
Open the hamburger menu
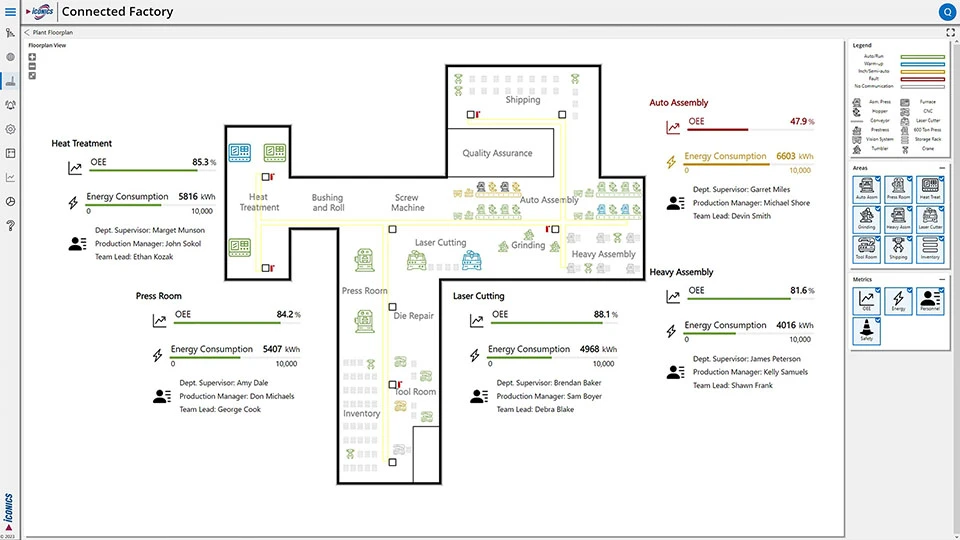pyautogui.click(x=11, y=12)
